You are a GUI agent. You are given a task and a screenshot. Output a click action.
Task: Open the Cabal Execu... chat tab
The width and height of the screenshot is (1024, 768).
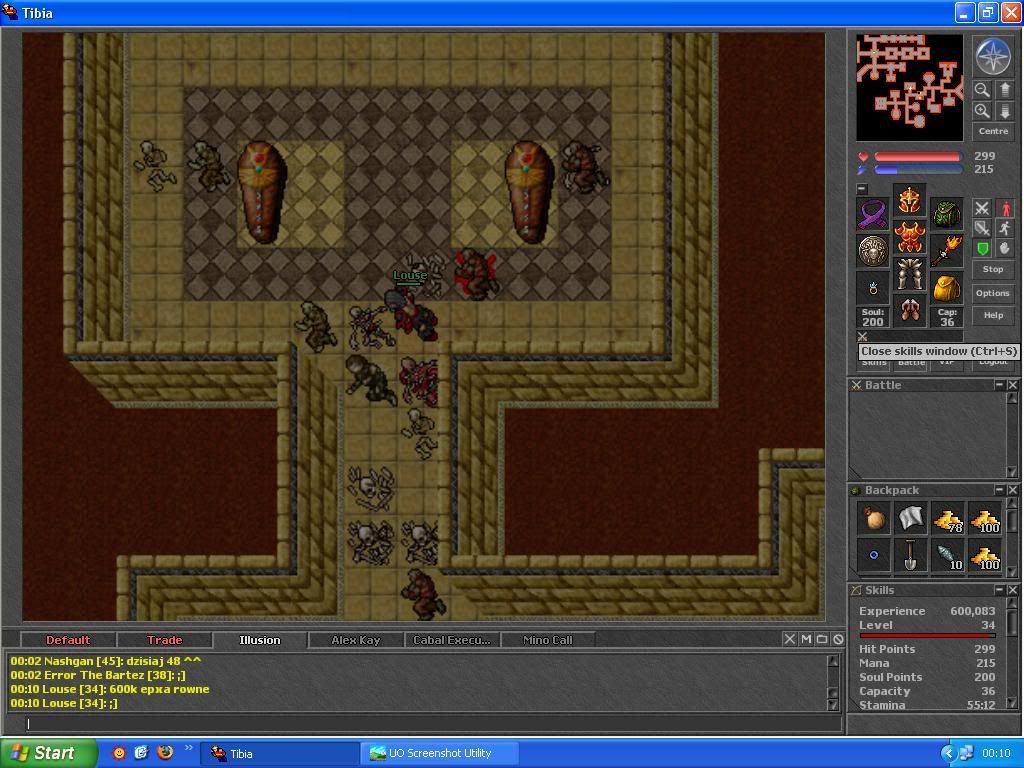point(452,640)
